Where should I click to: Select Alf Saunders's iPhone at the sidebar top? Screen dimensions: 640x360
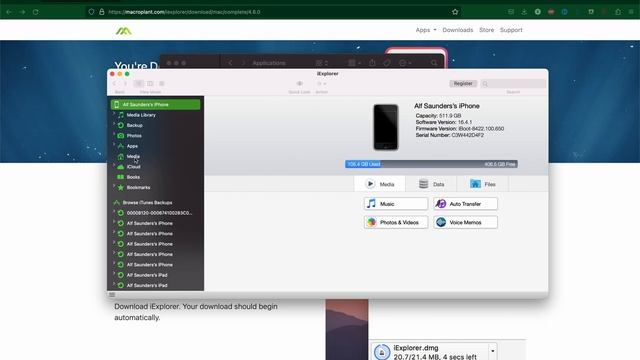156,104
